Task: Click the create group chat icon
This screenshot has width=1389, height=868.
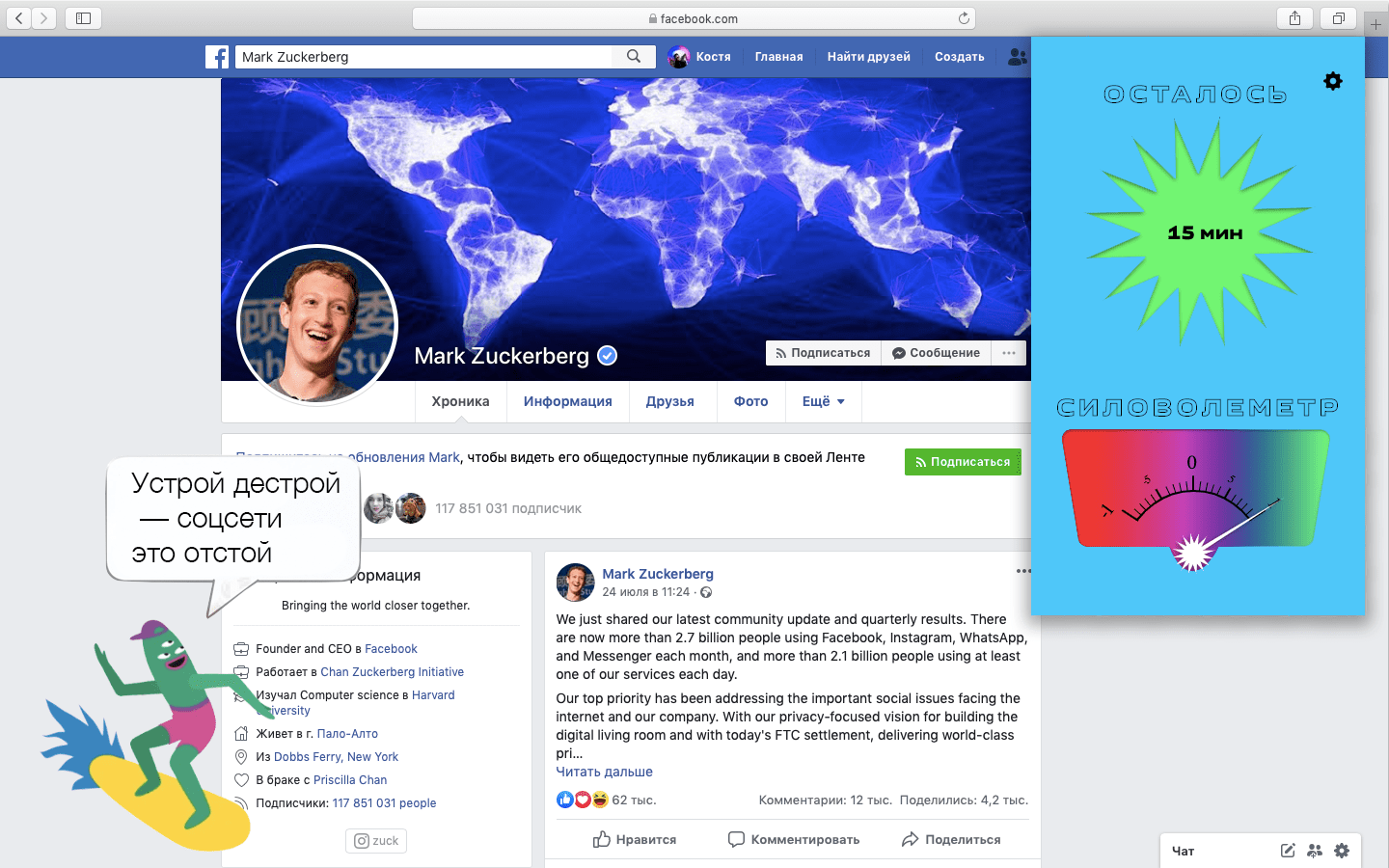Action: pyautogui.click(x=1315, y=851)
